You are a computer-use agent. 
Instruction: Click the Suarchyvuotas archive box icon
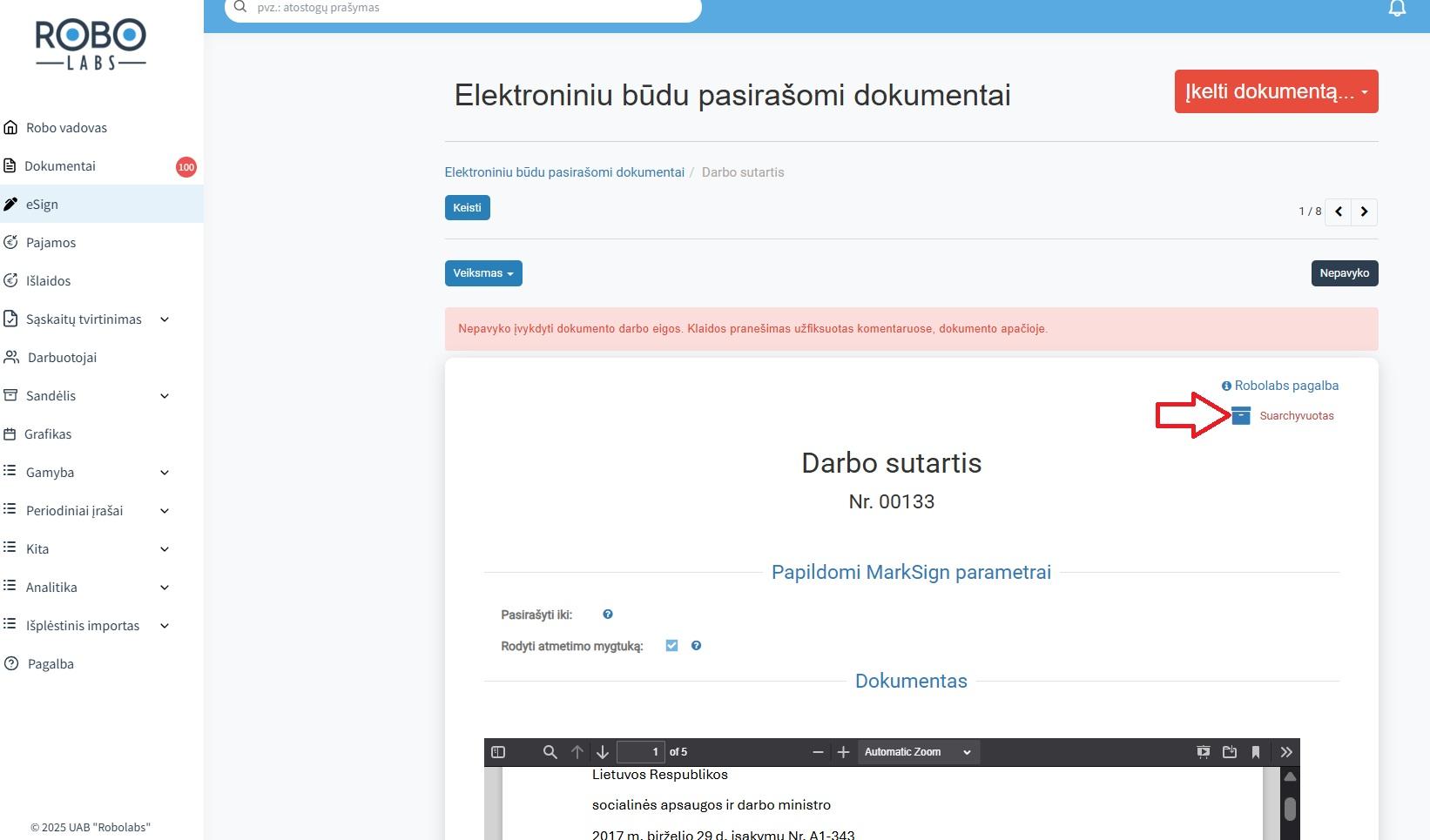[x=1241, y=415]
